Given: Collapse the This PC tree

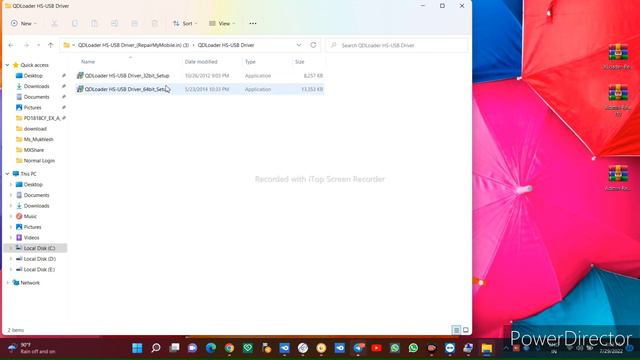Looking at the screenshot, I should pos(7,173).
